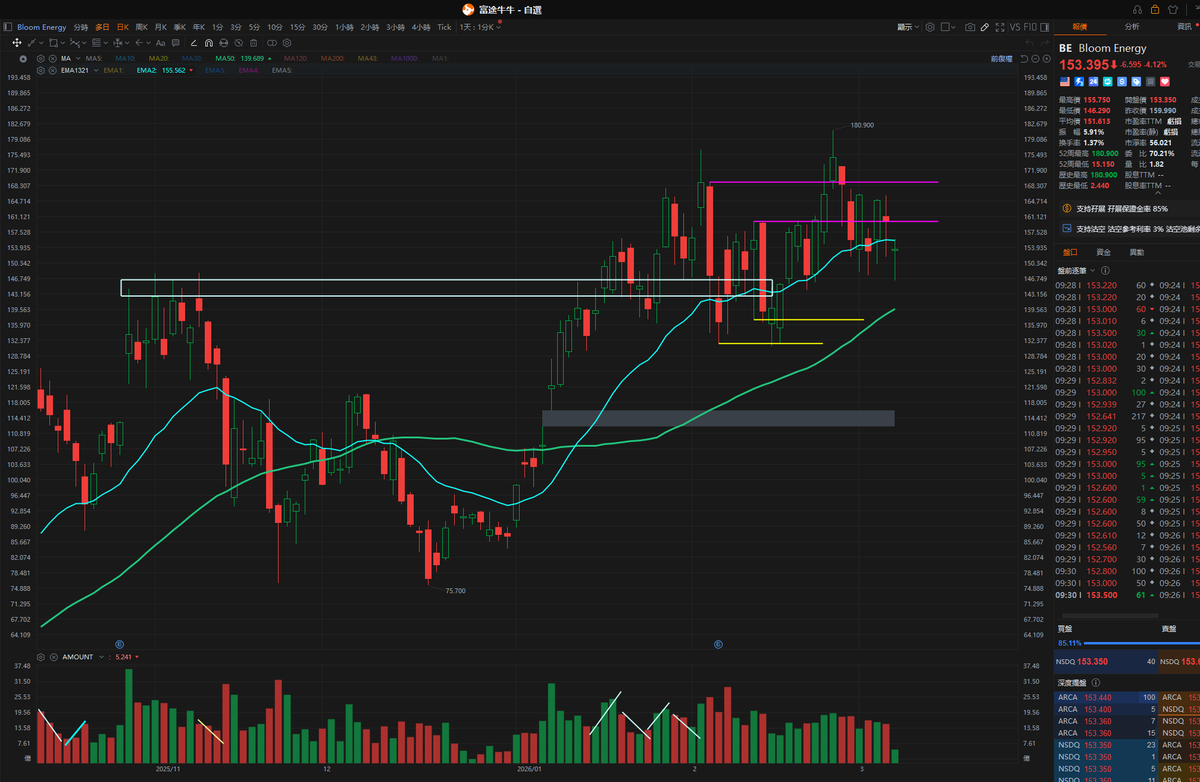1200x782 pixels.
Task: Click the US flag market icon
Action: (1065, 81)
